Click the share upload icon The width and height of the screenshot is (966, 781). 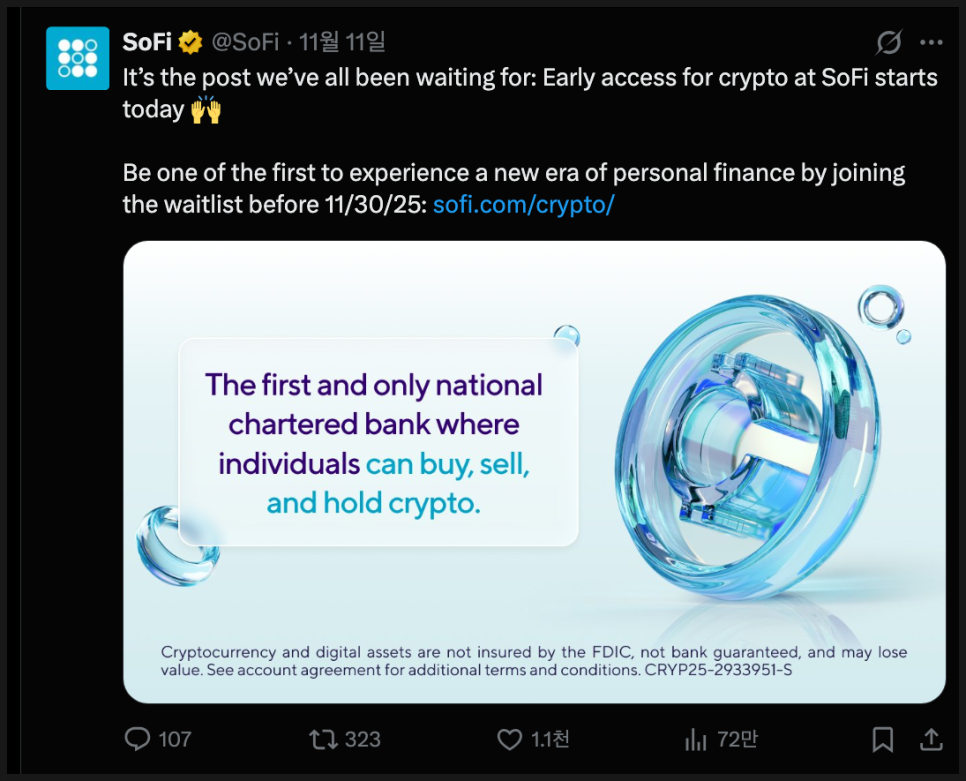(931, 739)
